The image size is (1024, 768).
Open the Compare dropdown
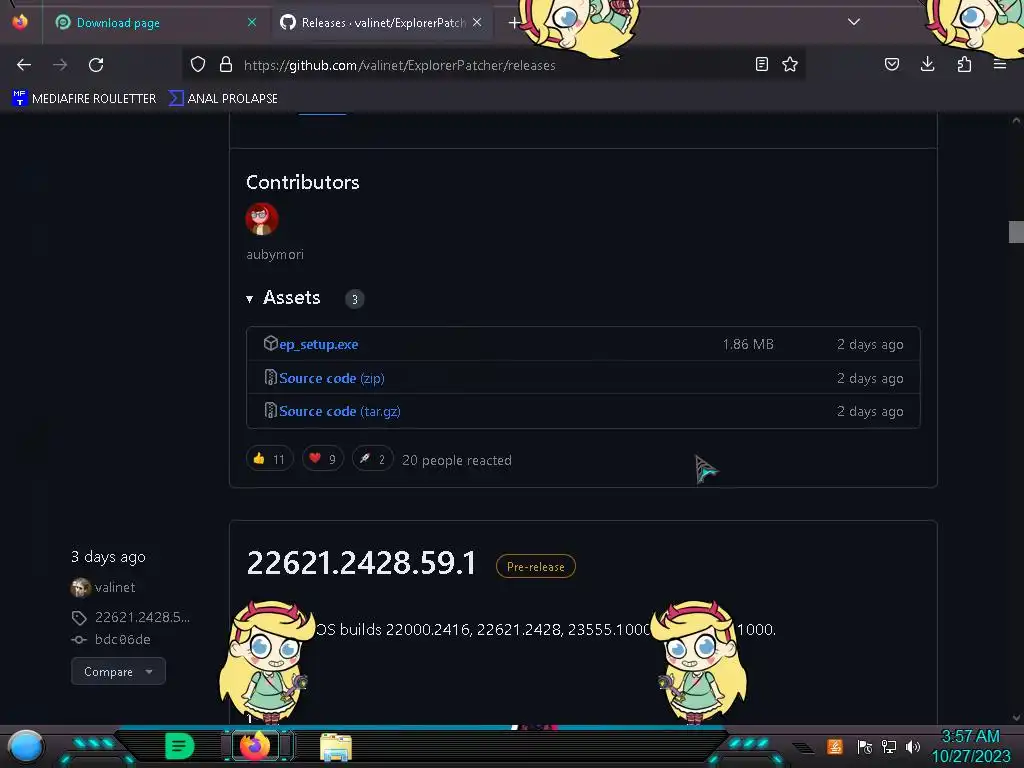coord(118,671)
